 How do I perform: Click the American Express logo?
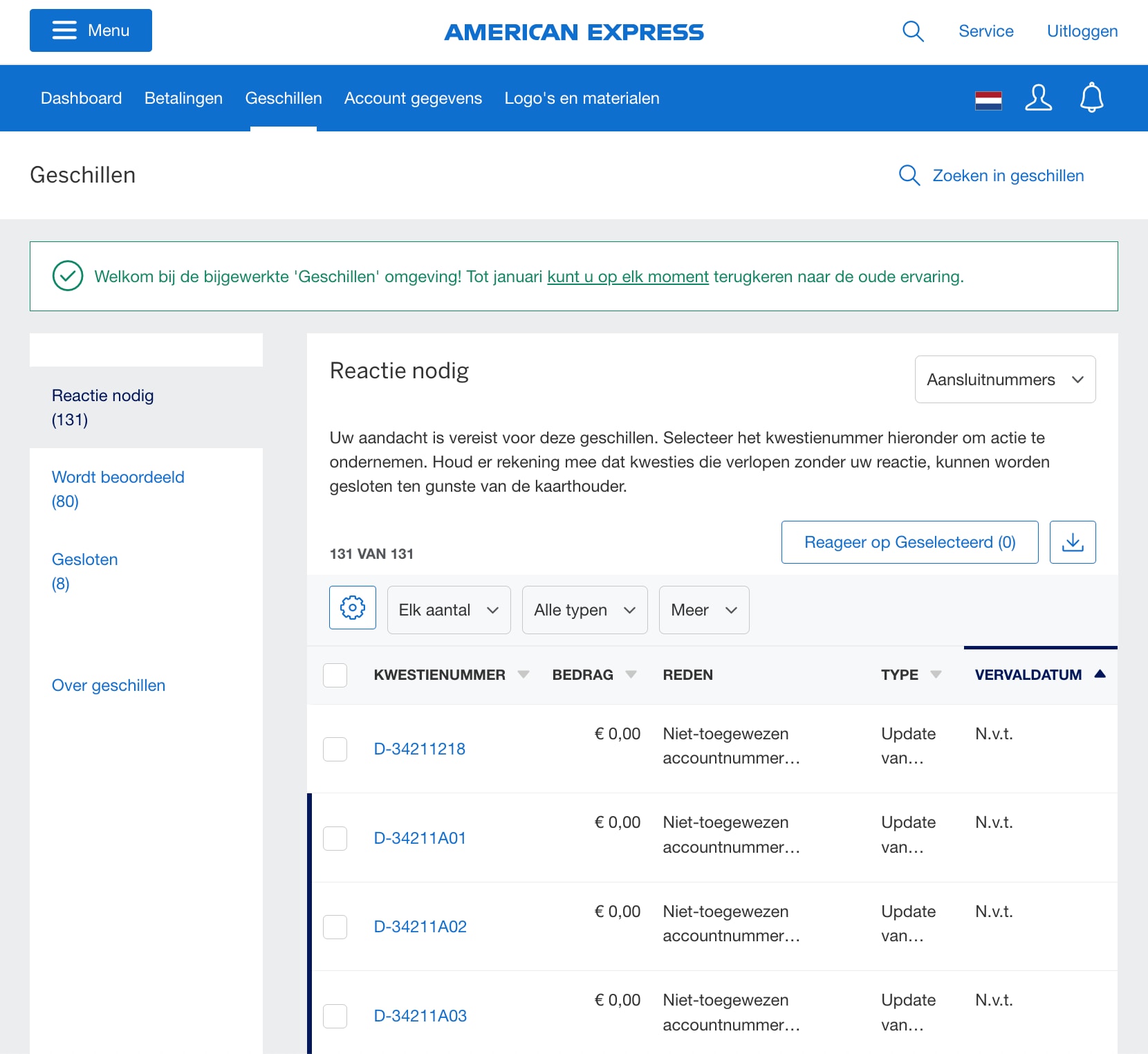coord(575,32)
